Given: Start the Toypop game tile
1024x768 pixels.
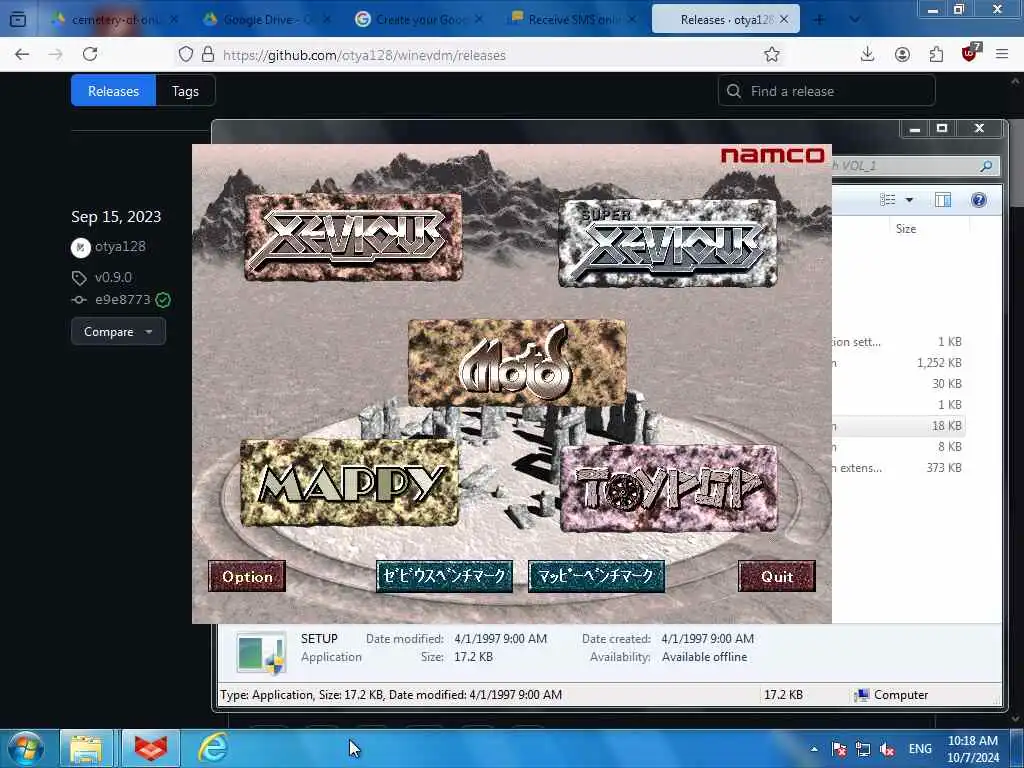Looking at the screenshot, I should coord(669,488).
